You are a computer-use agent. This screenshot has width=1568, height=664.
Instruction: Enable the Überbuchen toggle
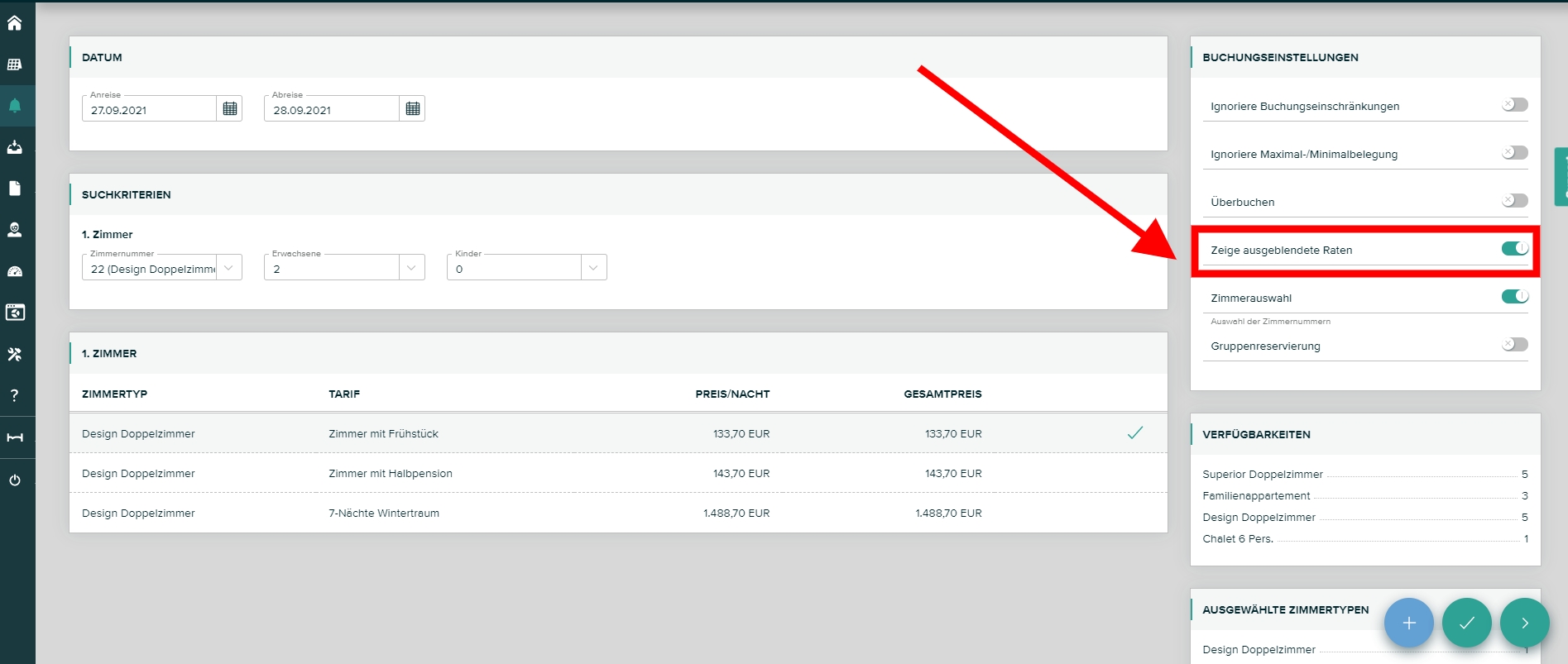[1514, 201]
